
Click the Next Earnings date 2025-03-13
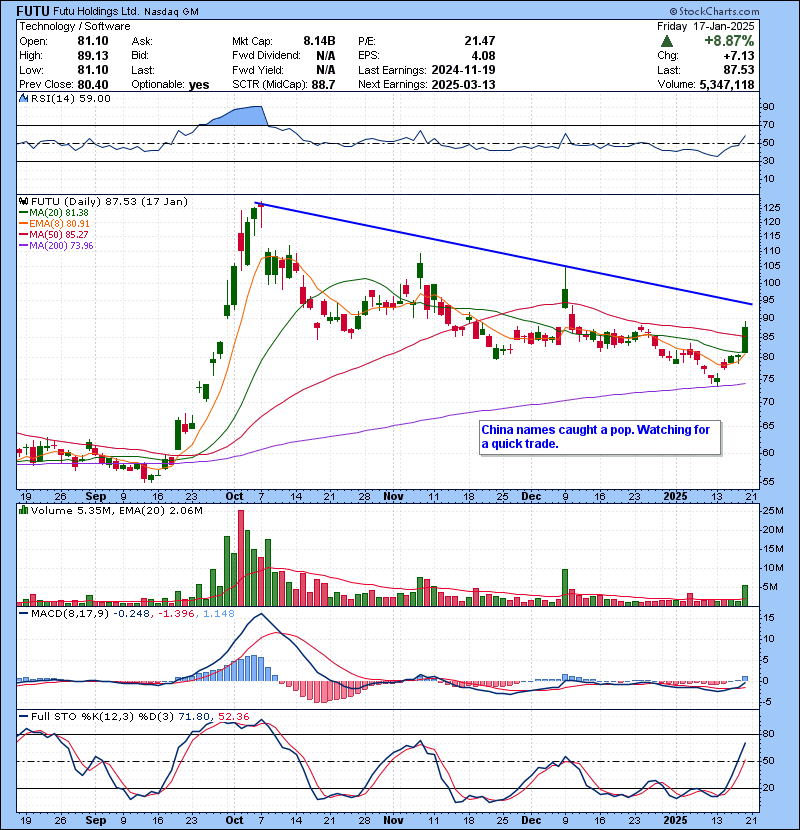point(464,85)
